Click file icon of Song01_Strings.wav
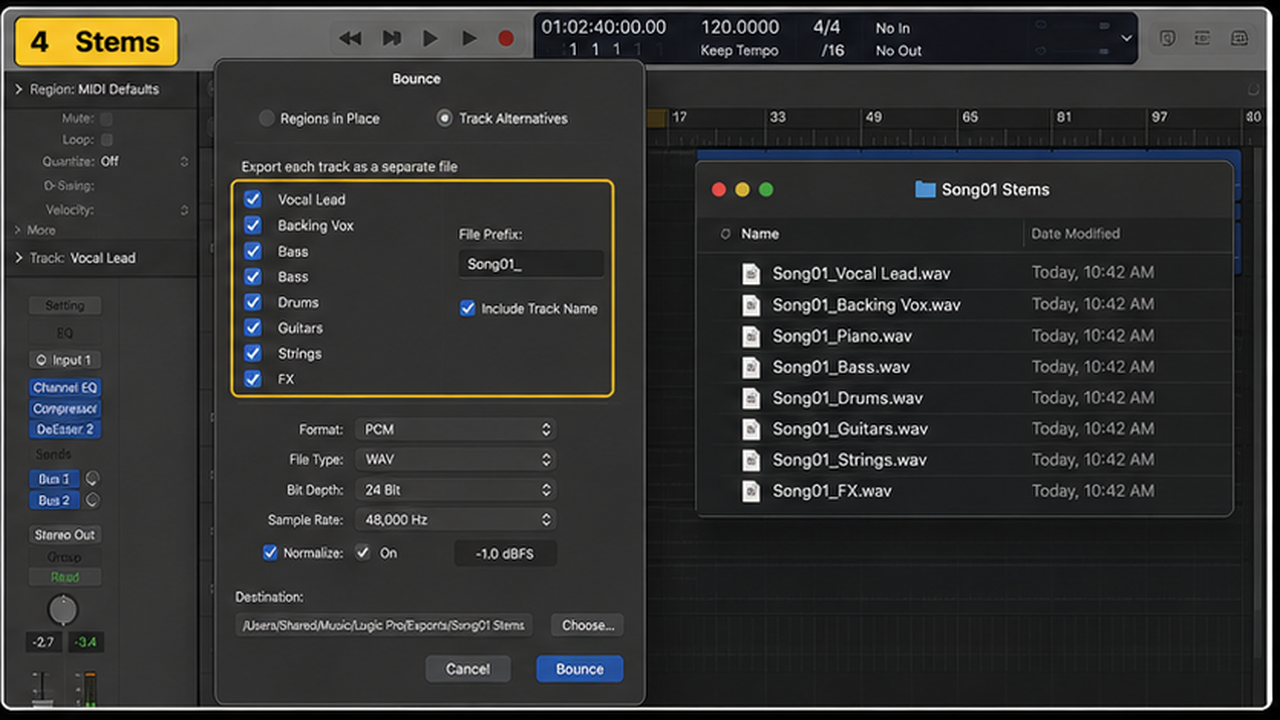 (x=751, y=460)
